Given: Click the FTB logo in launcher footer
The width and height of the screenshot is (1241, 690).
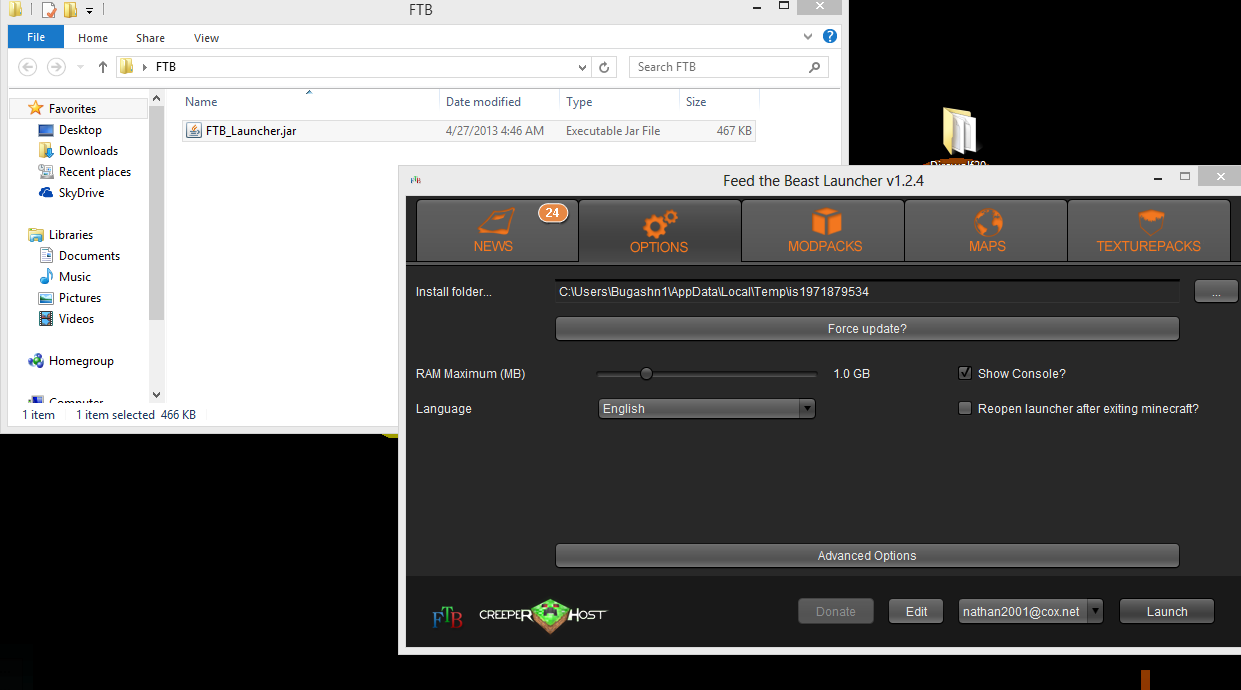Looking at the screenshot, I should 447,617.
